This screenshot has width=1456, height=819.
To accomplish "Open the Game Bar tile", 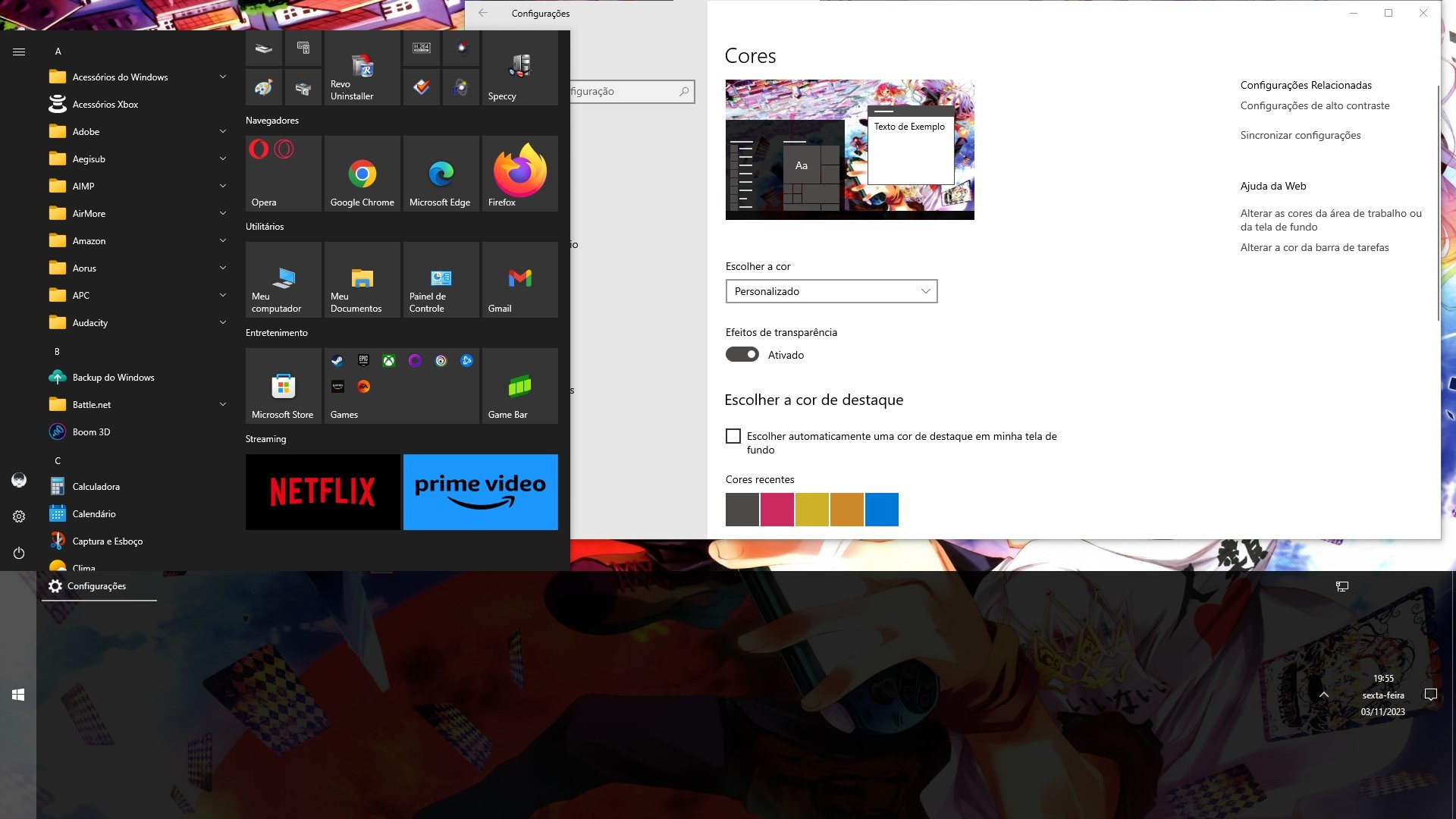I will (x=519, y=386).
